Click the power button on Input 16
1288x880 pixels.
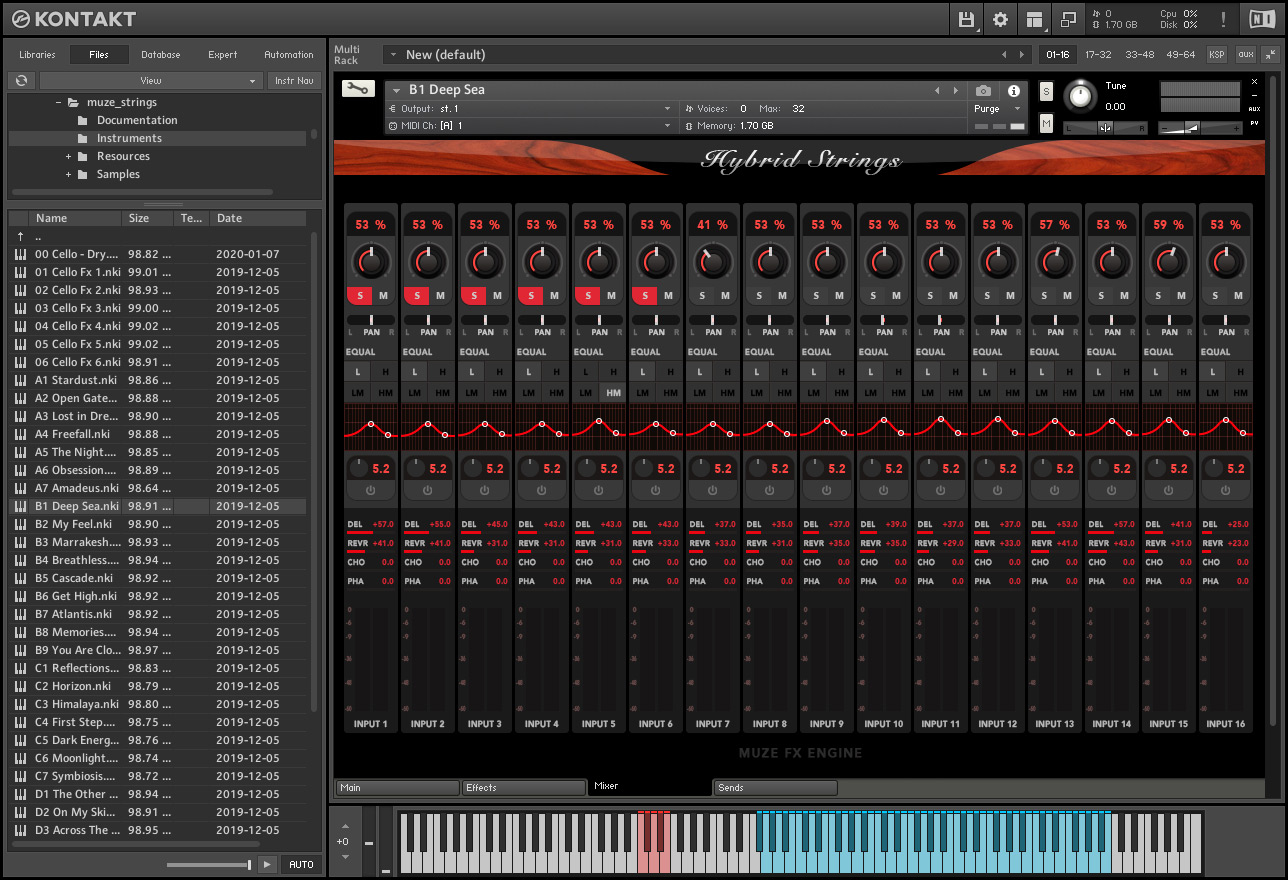tap(1226, 490)
